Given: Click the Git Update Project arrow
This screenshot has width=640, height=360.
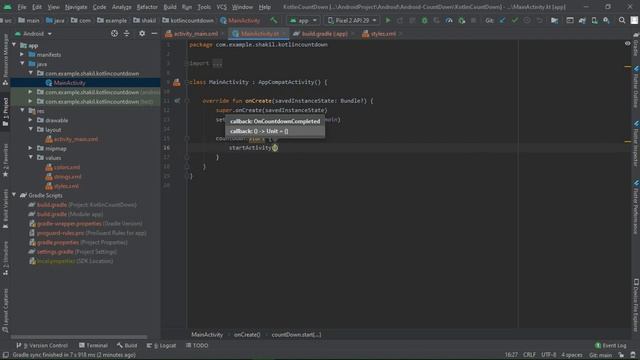Looking at the screenshot, I should point(502,20).
